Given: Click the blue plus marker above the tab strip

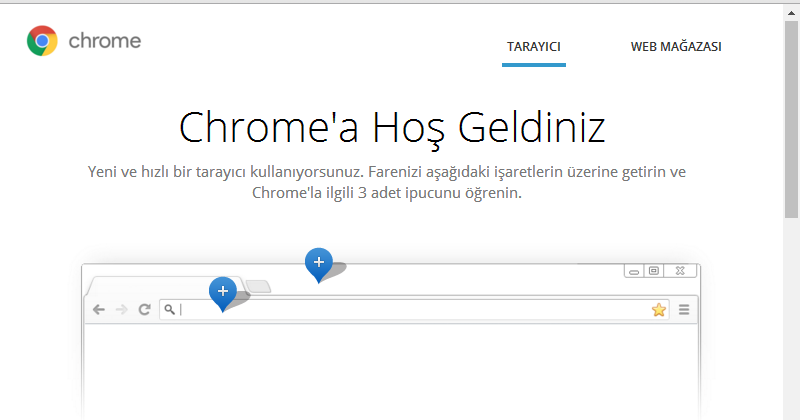Looking at the screenshot, I should (x=318, y=263).
